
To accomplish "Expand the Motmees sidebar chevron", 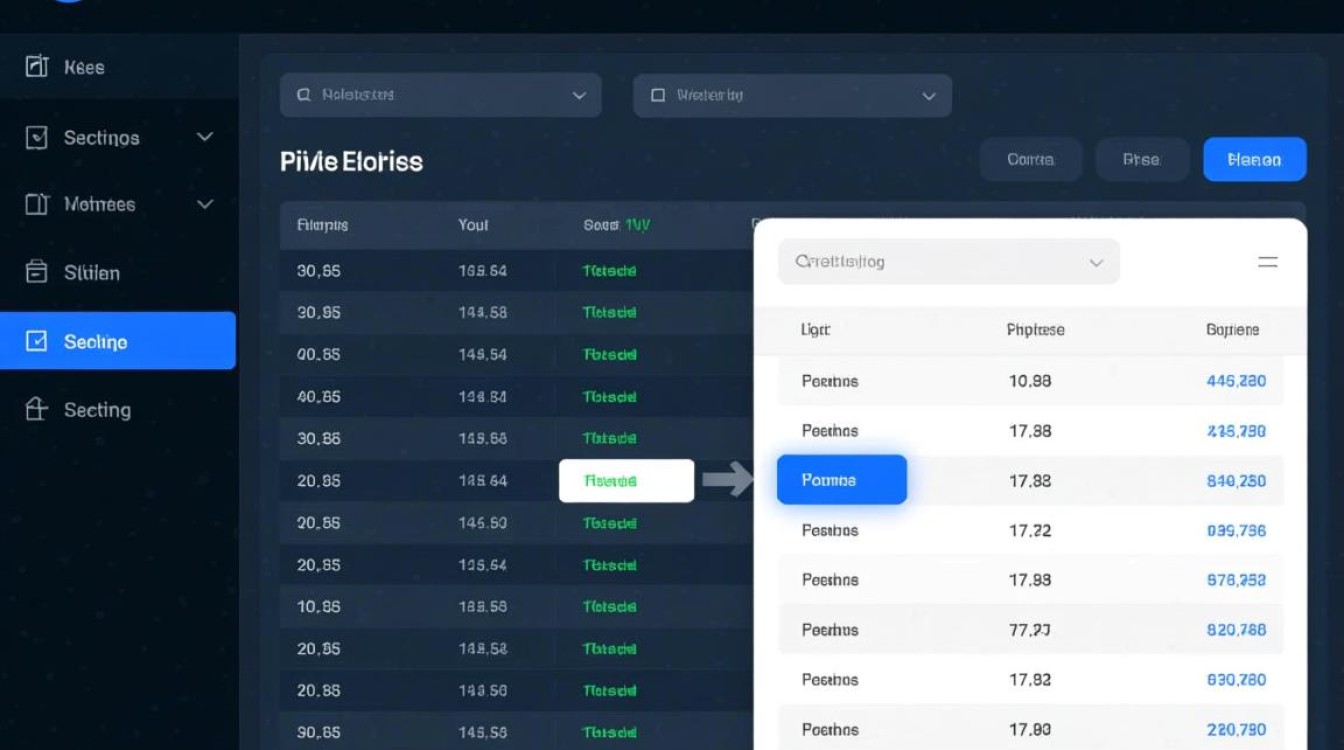I will point(205,204).
